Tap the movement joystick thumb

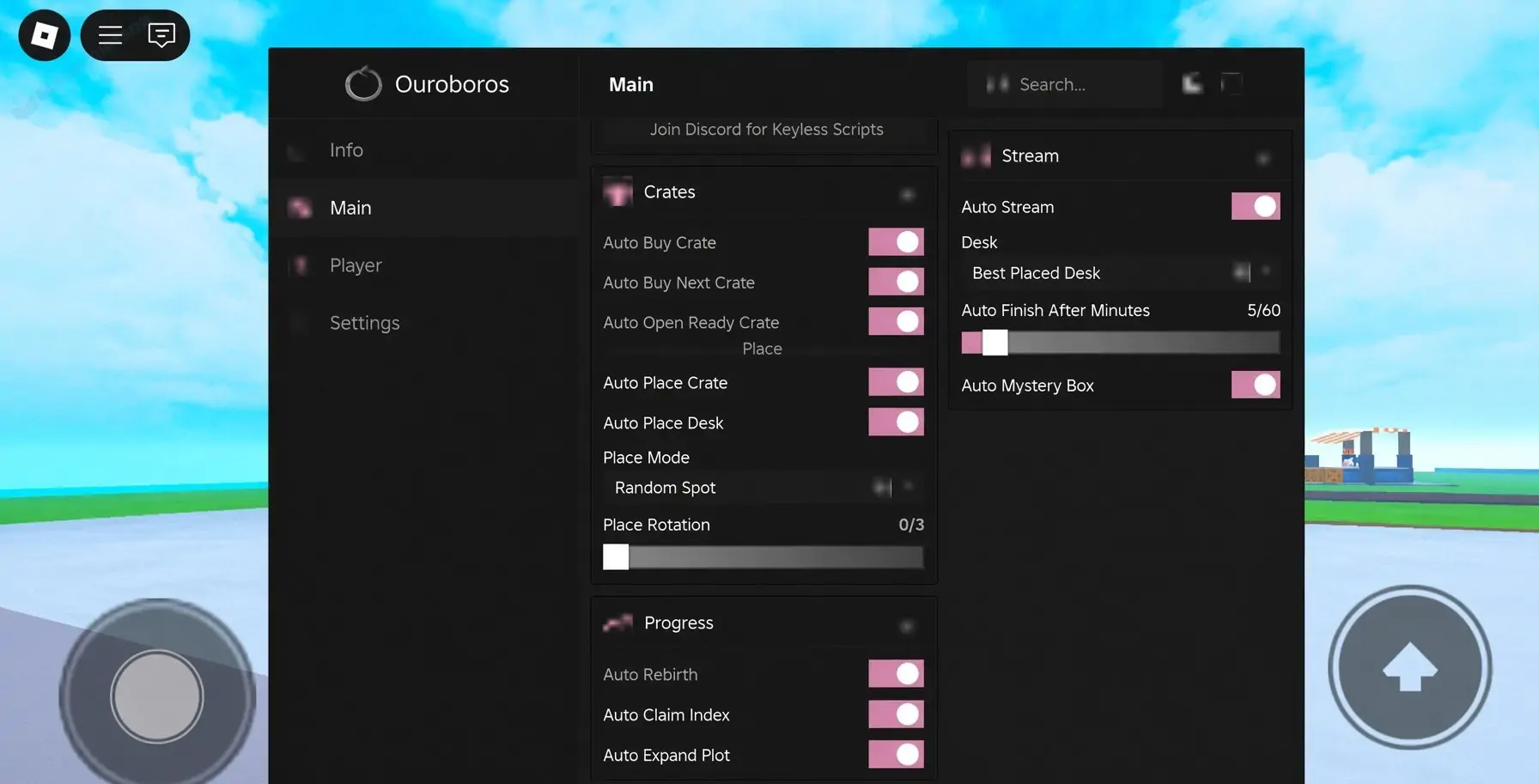(157, 696)
